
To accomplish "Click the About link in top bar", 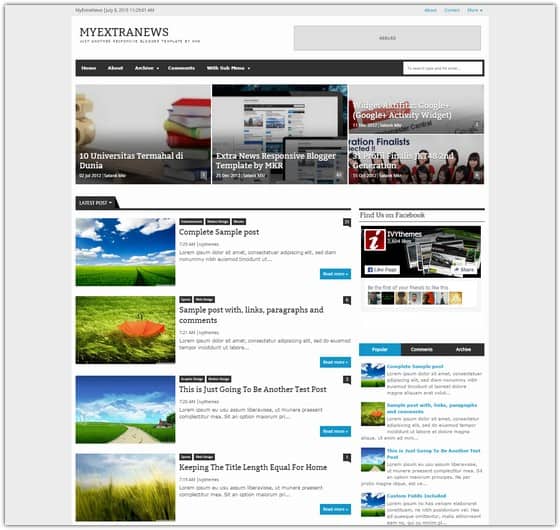I will click(x=430, y=10).
